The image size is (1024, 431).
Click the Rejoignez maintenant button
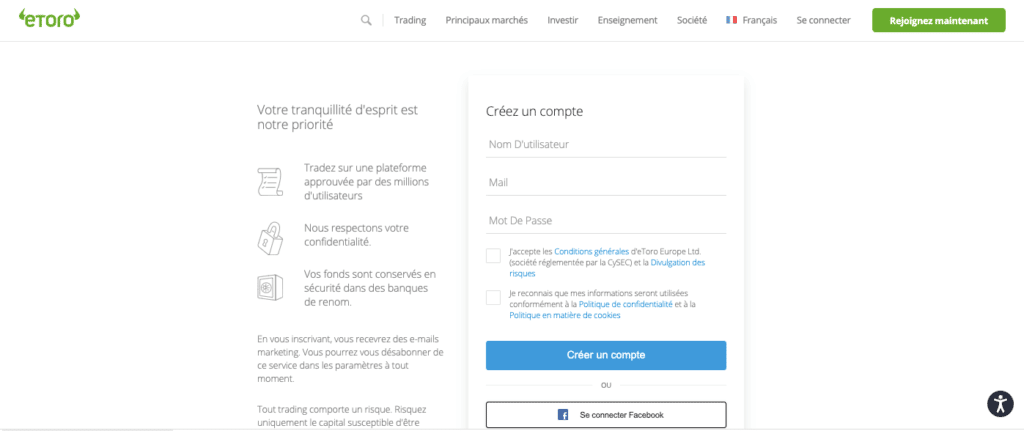point(938,20)
